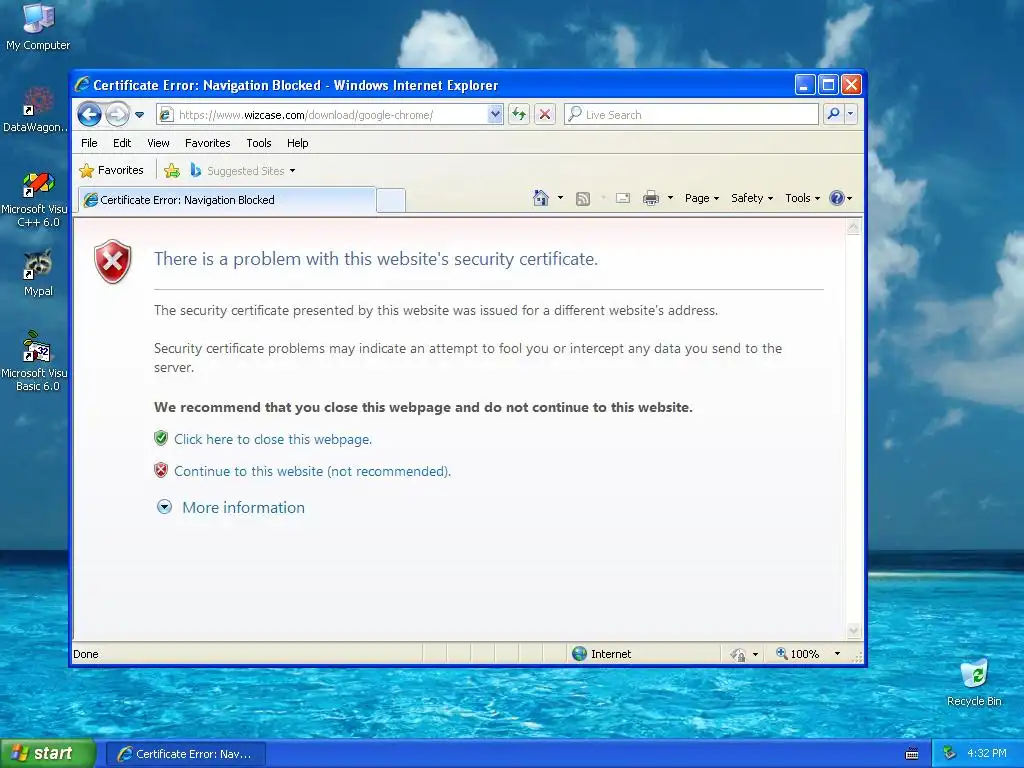Click the page scrollbar up arrow
Viewport: 1024px width, 768px height.
click(853, 227)
